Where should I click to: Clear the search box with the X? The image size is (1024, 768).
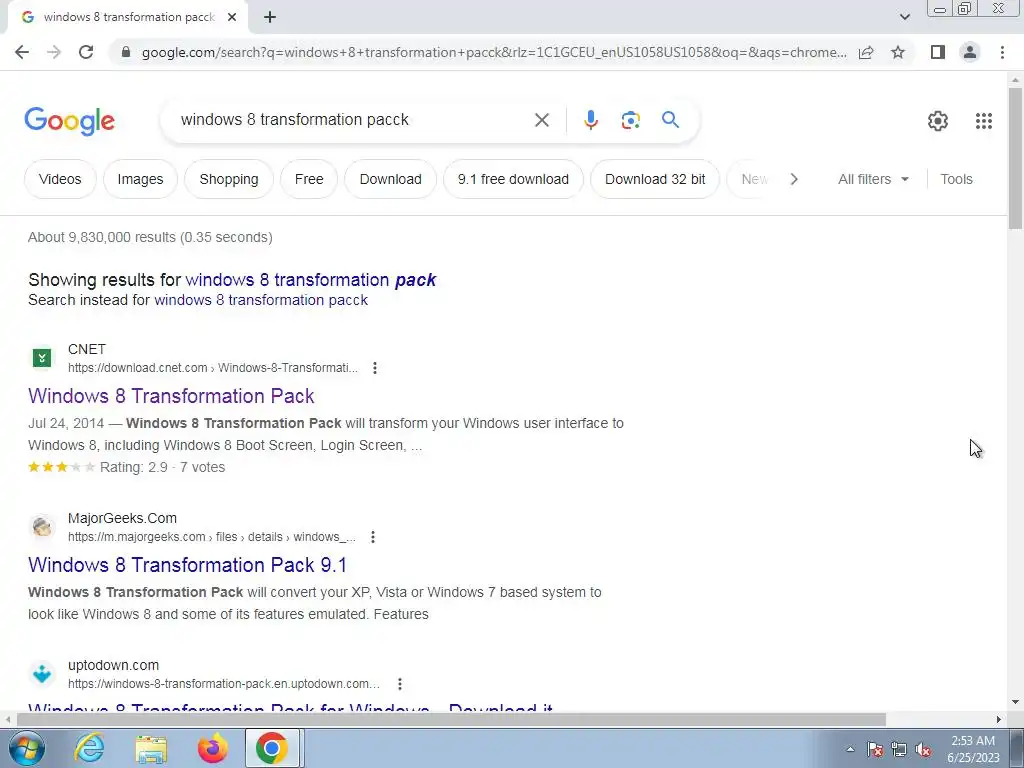pyautogui.click(x=541, y=120)
